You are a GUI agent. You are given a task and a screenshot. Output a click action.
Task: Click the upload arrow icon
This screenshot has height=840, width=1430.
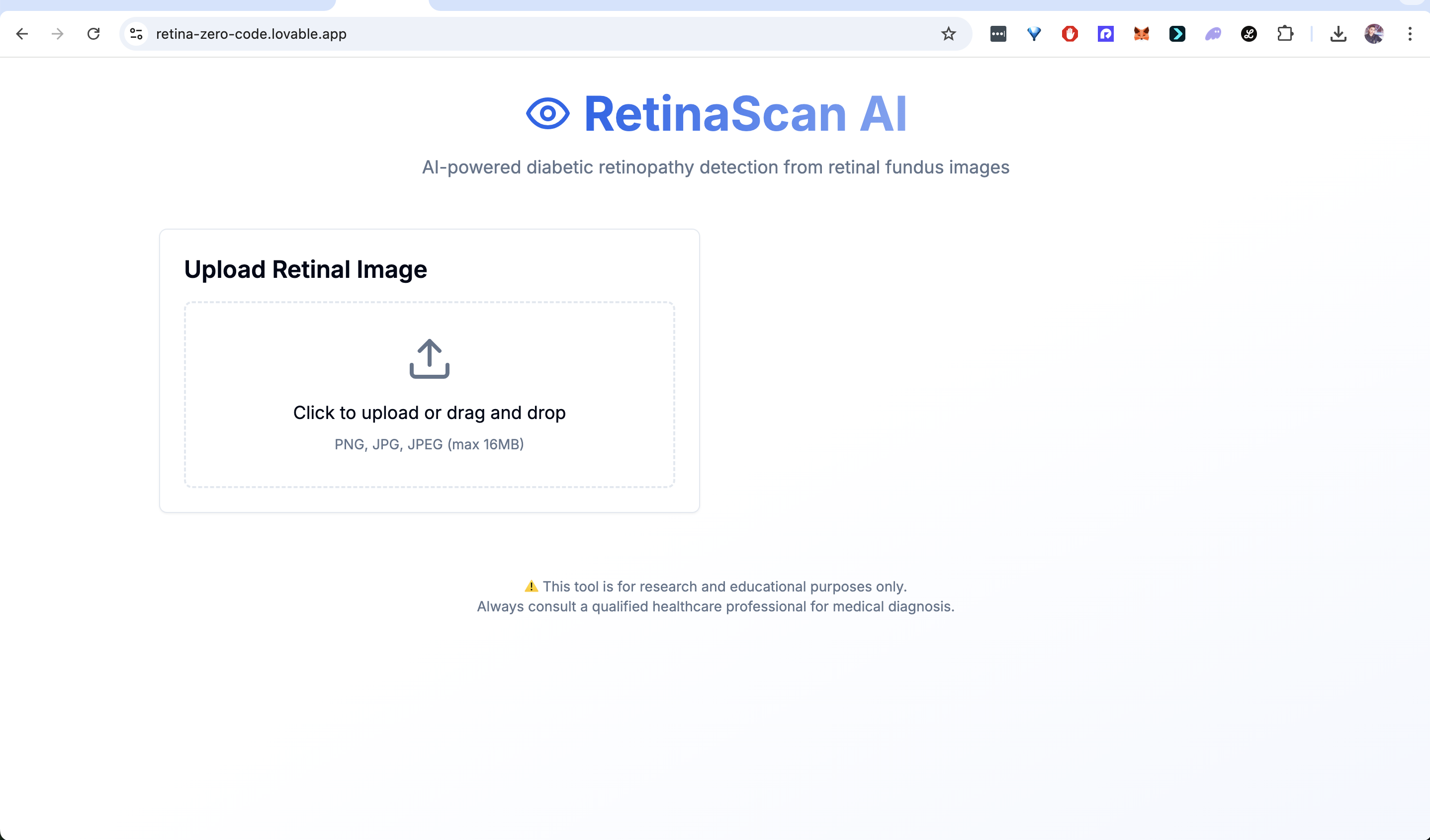tap(429, 358)
